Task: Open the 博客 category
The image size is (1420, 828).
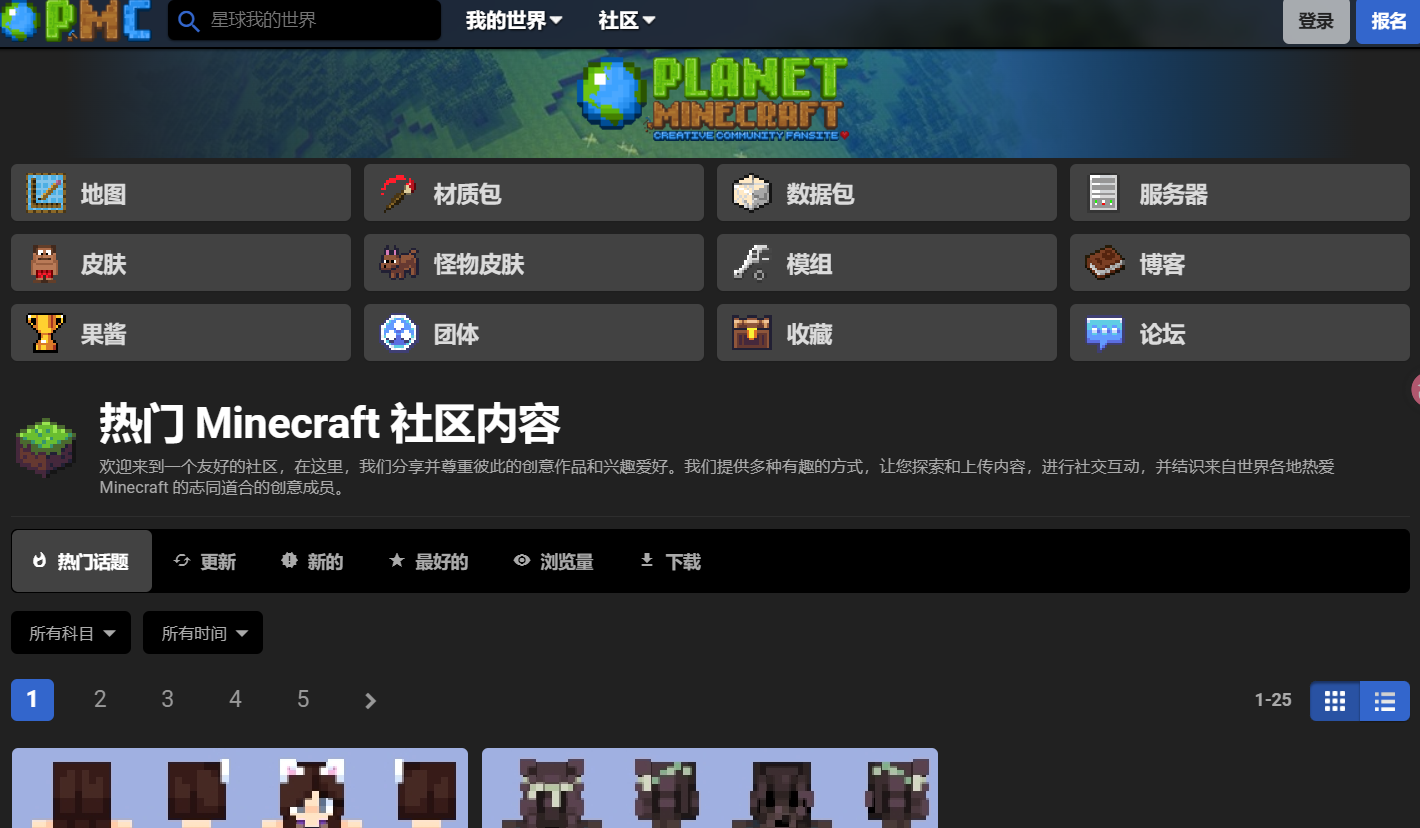Action: click(x=1240, y=263)
